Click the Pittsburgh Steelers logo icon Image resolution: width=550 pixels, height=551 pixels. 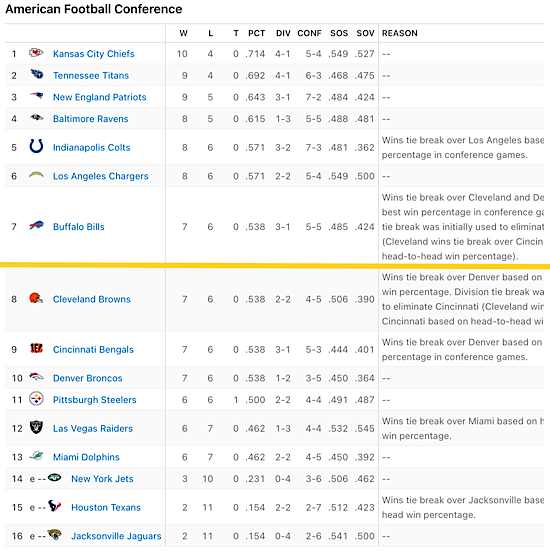tap(36, 399)
